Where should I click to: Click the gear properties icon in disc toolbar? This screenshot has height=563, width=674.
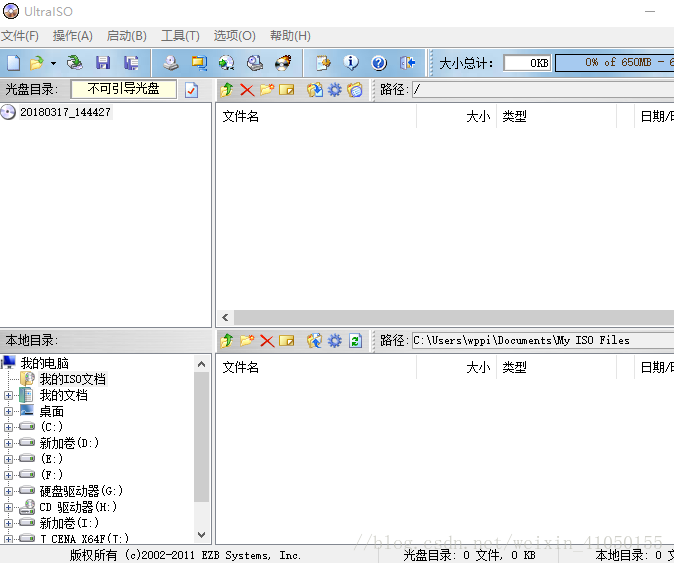335,90
